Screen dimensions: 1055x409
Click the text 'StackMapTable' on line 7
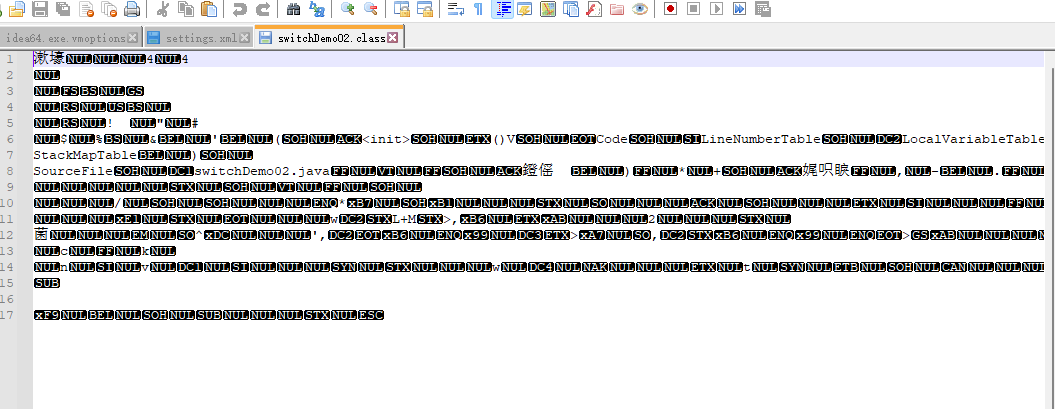(x=85, y=155)
